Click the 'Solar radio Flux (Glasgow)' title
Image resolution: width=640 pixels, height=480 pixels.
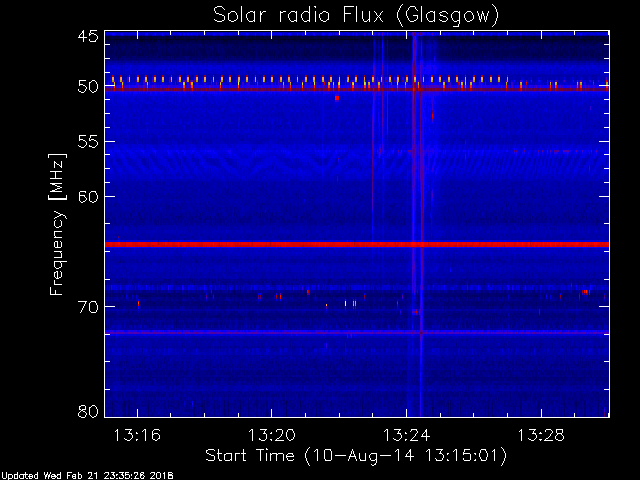click(x=356, y=16)
